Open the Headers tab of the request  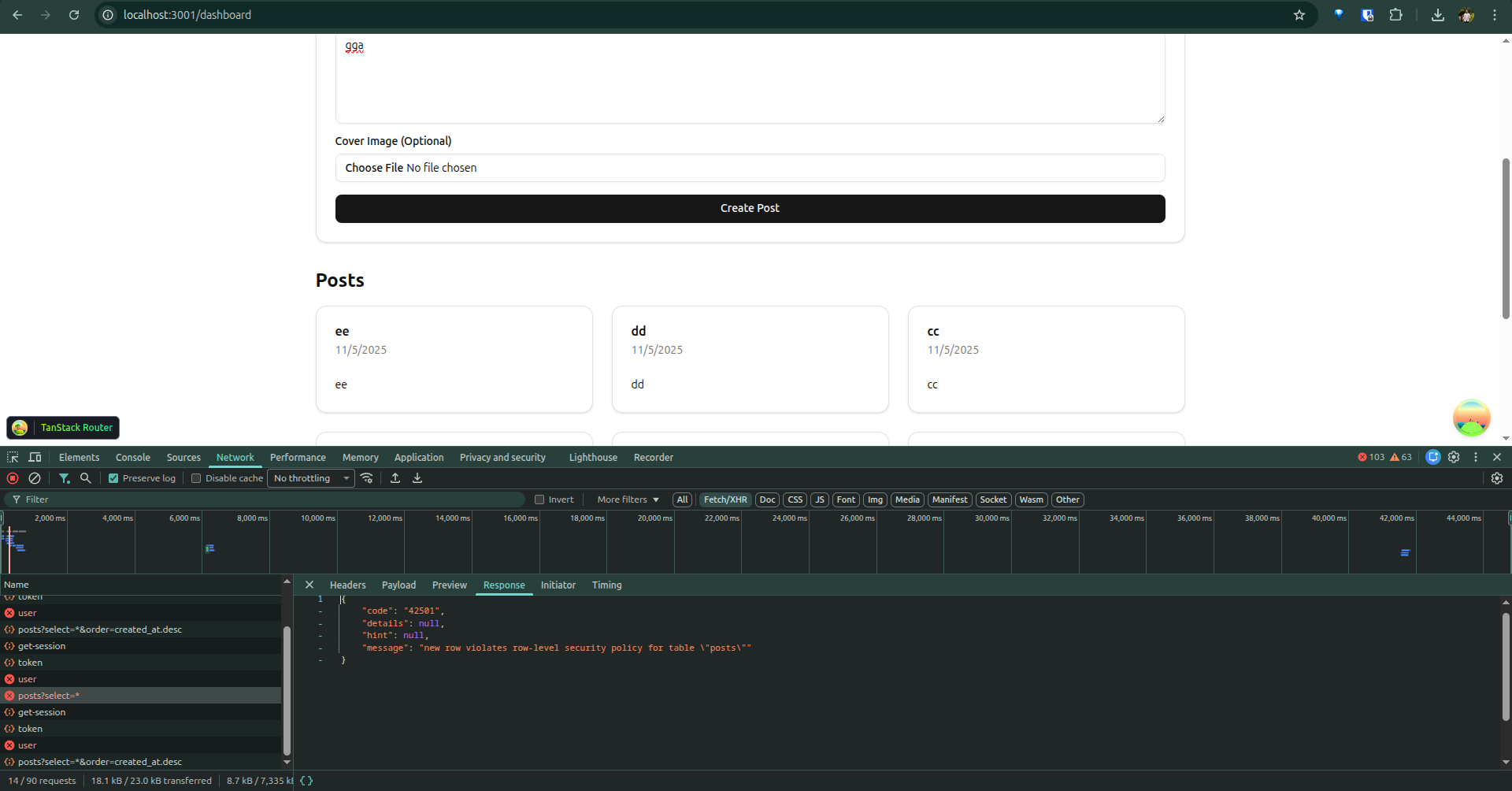tap(347, 585)
